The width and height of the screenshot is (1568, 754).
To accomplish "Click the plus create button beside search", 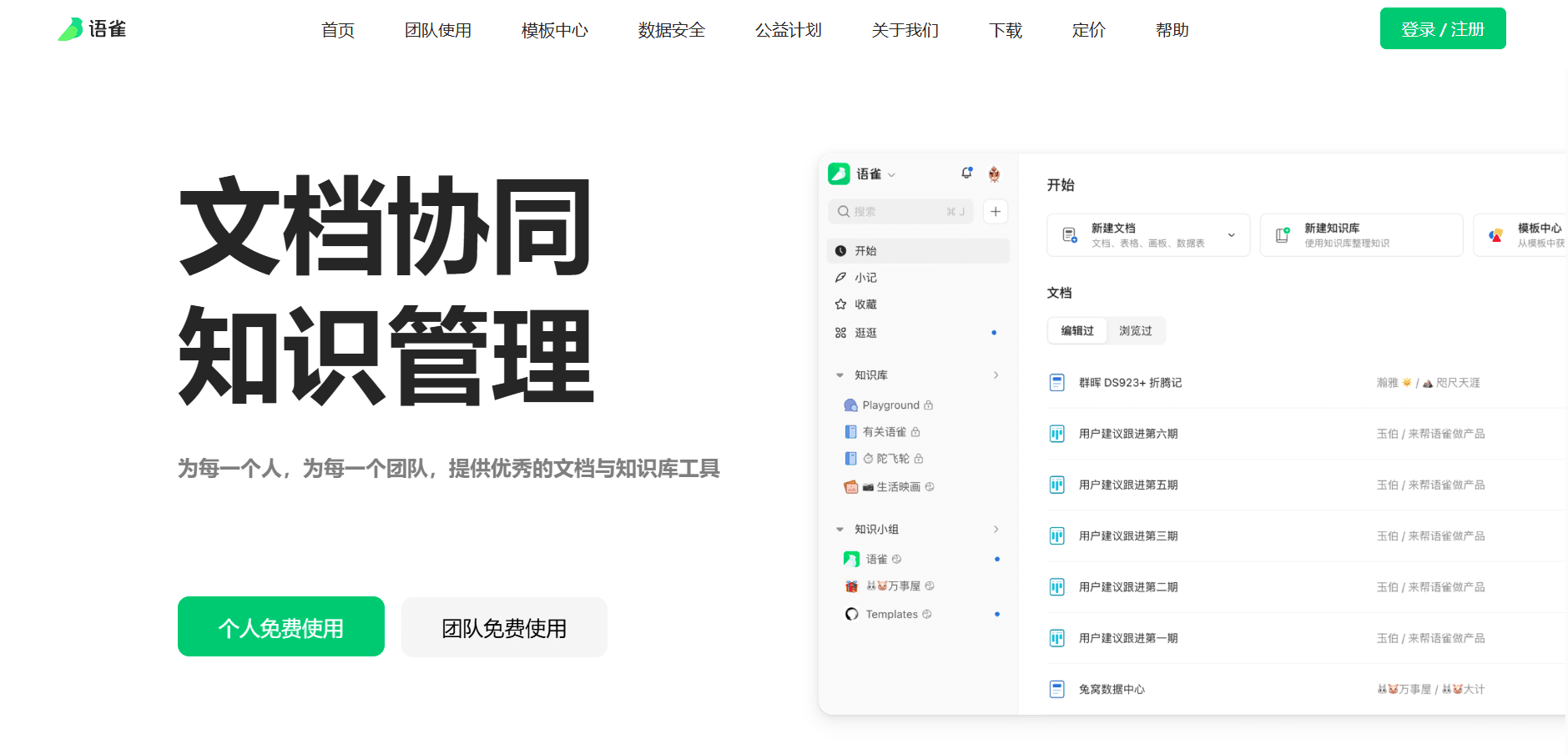I will [x=996, y=211].
